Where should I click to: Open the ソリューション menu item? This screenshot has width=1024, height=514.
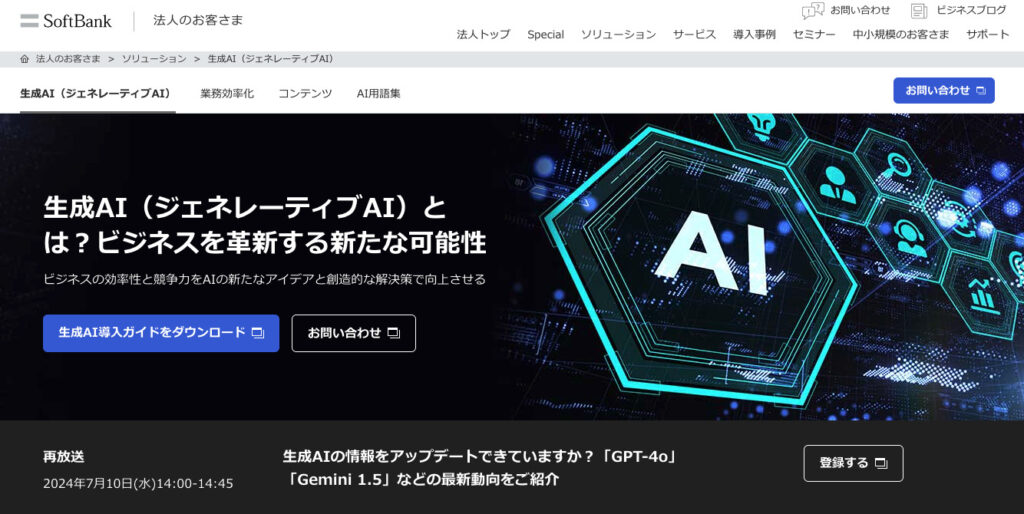(618, 35)
